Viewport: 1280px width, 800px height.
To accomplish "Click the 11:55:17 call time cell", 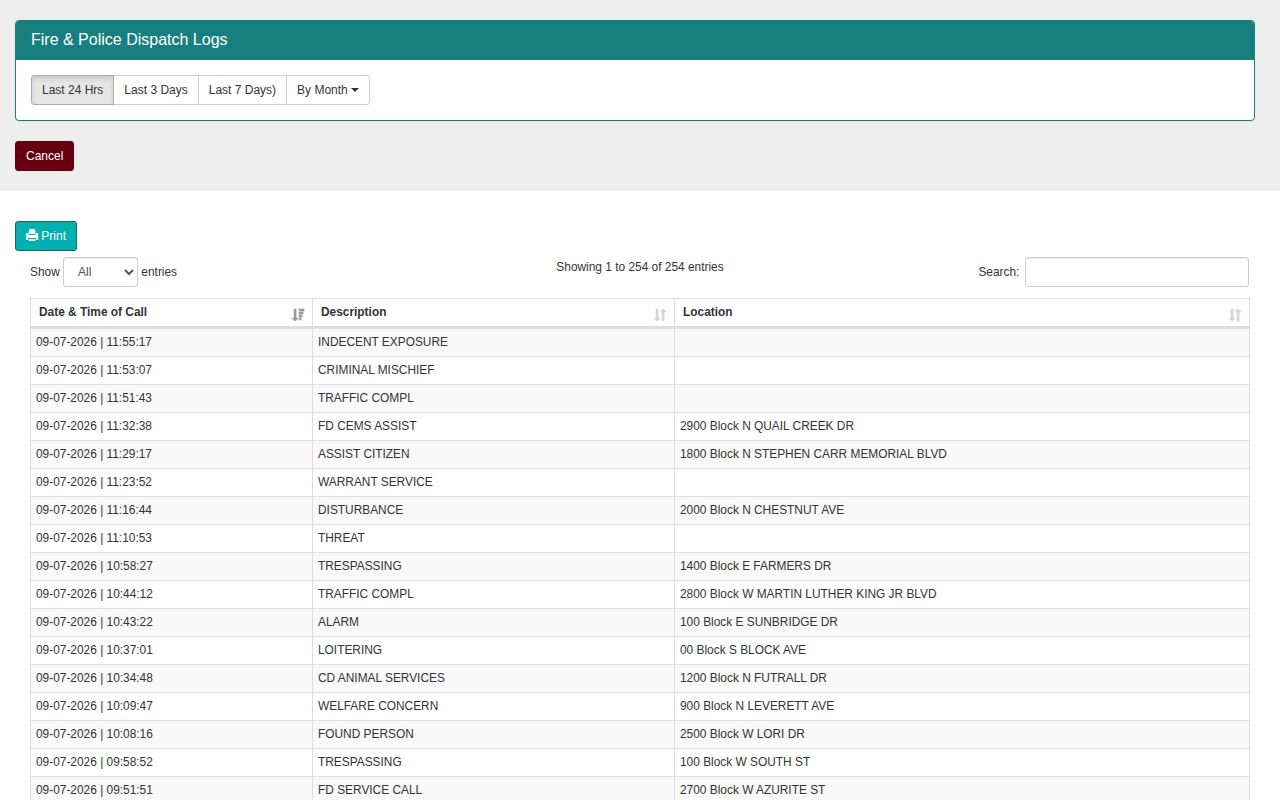I will (171, 342).
